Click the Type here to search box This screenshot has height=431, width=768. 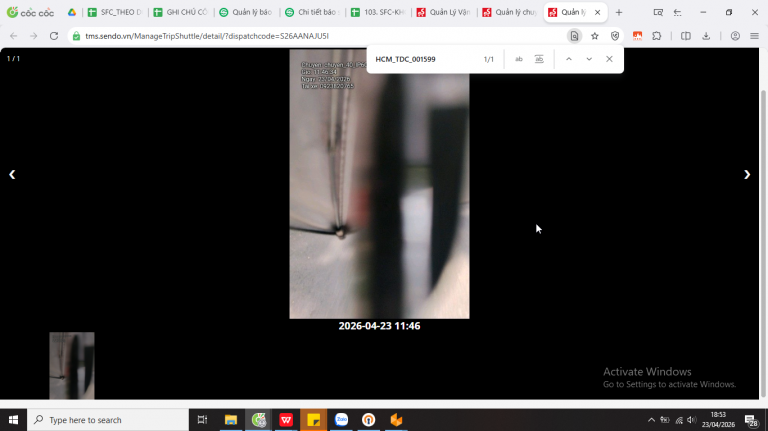point(108,420)
